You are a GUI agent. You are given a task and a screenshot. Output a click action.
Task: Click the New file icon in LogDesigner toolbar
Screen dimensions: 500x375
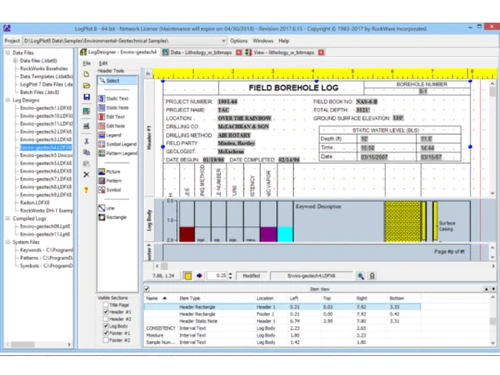click(87, 74)
